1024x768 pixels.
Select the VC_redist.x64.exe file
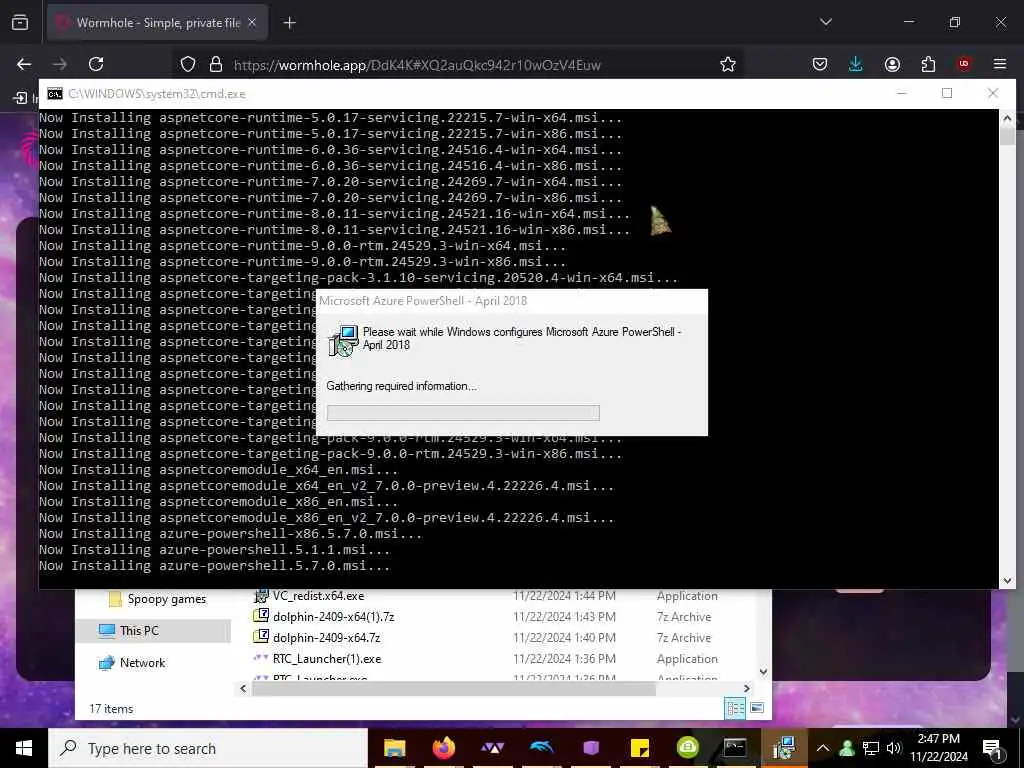(318, 596)
